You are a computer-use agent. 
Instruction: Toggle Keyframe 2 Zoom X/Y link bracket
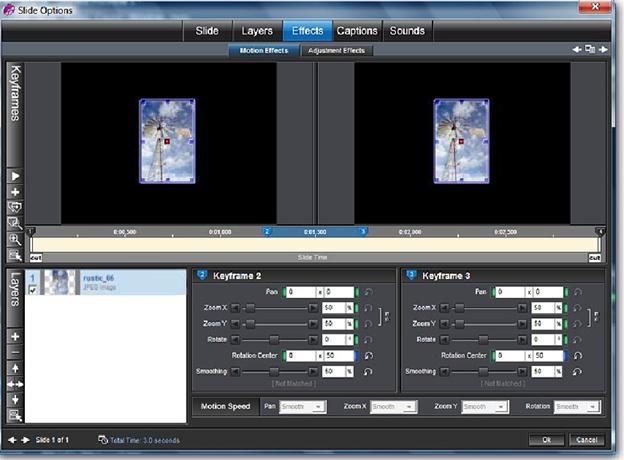coord(384,316)
